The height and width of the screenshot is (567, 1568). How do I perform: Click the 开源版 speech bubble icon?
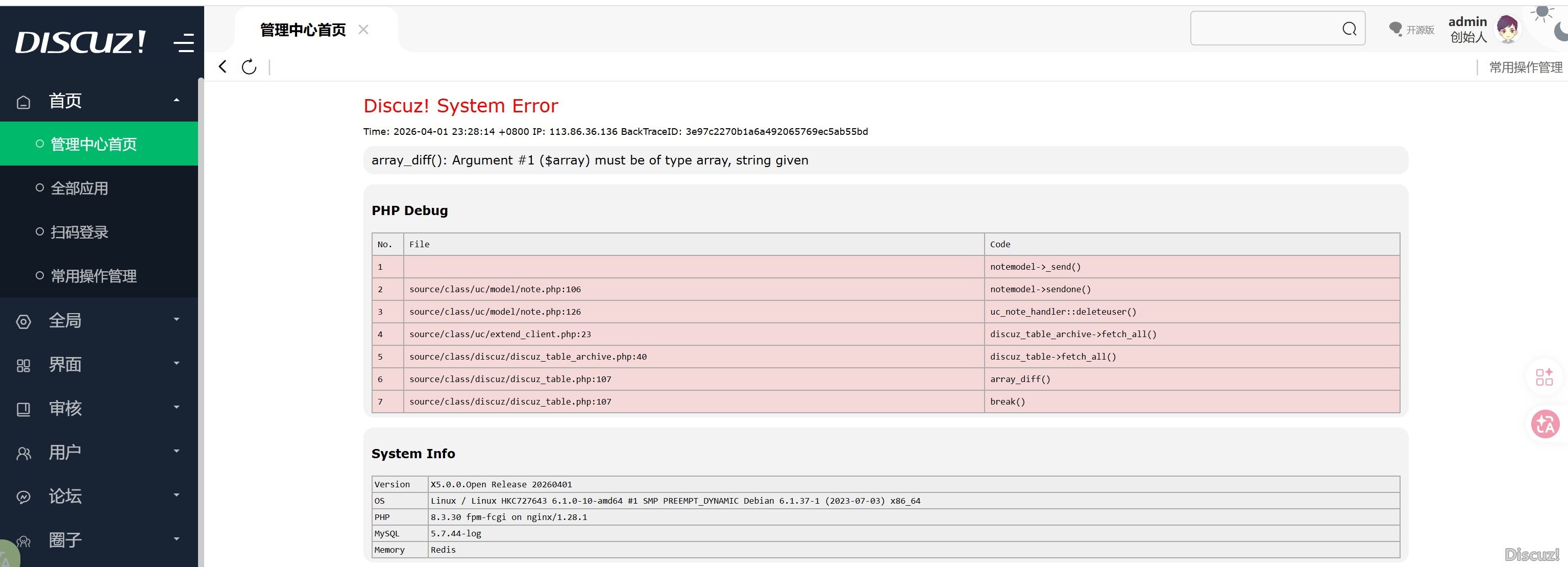(1395, 29)
